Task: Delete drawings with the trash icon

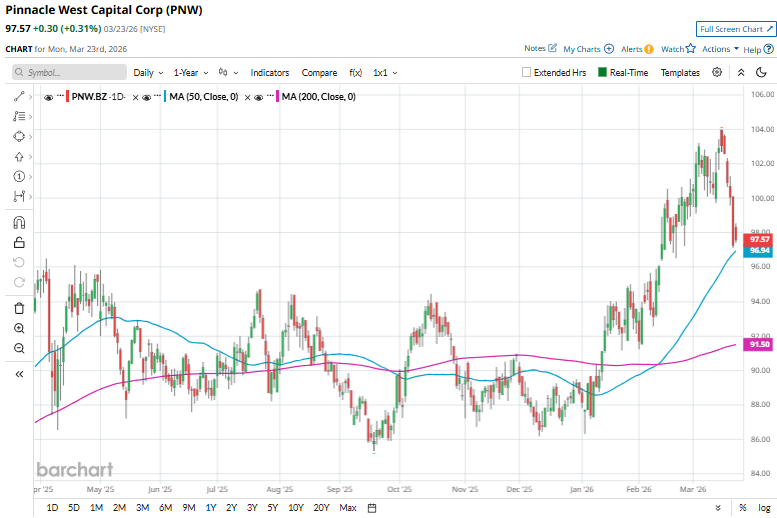Action: 19,308
